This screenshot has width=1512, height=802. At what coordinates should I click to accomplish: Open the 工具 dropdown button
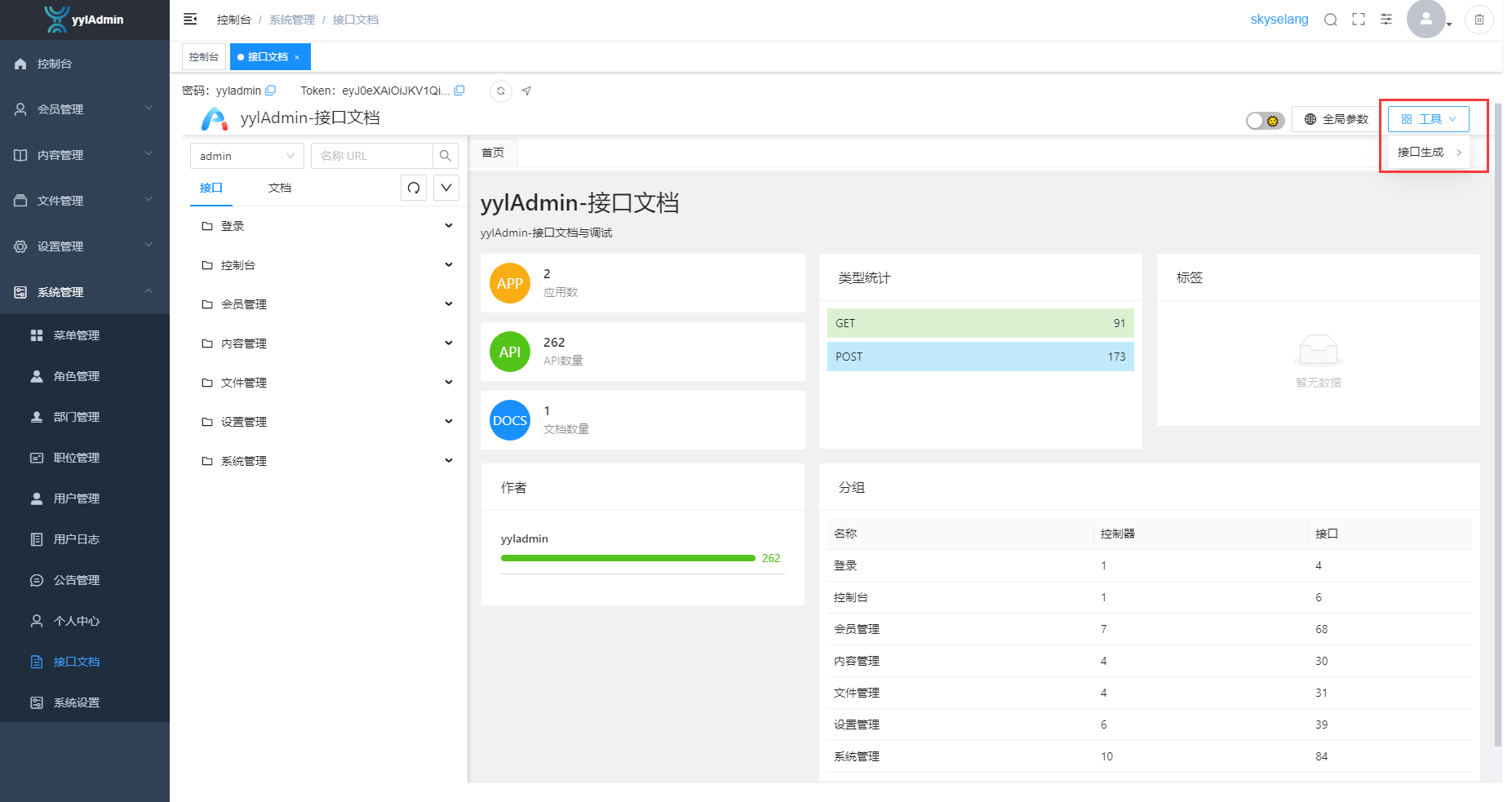(1428, 119)
